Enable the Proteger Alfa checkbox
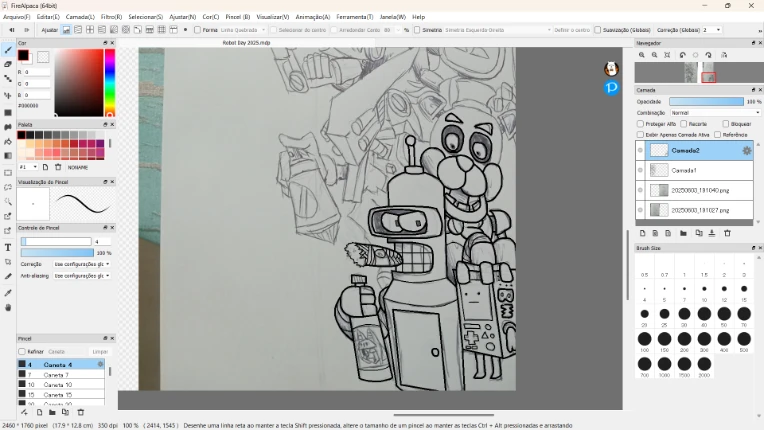 (640, 124)
